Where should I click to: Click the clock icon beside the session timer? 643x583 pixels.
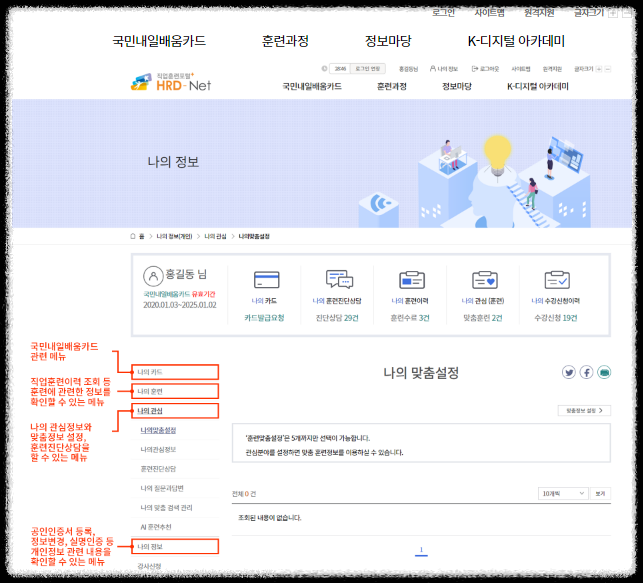[324, 69]
